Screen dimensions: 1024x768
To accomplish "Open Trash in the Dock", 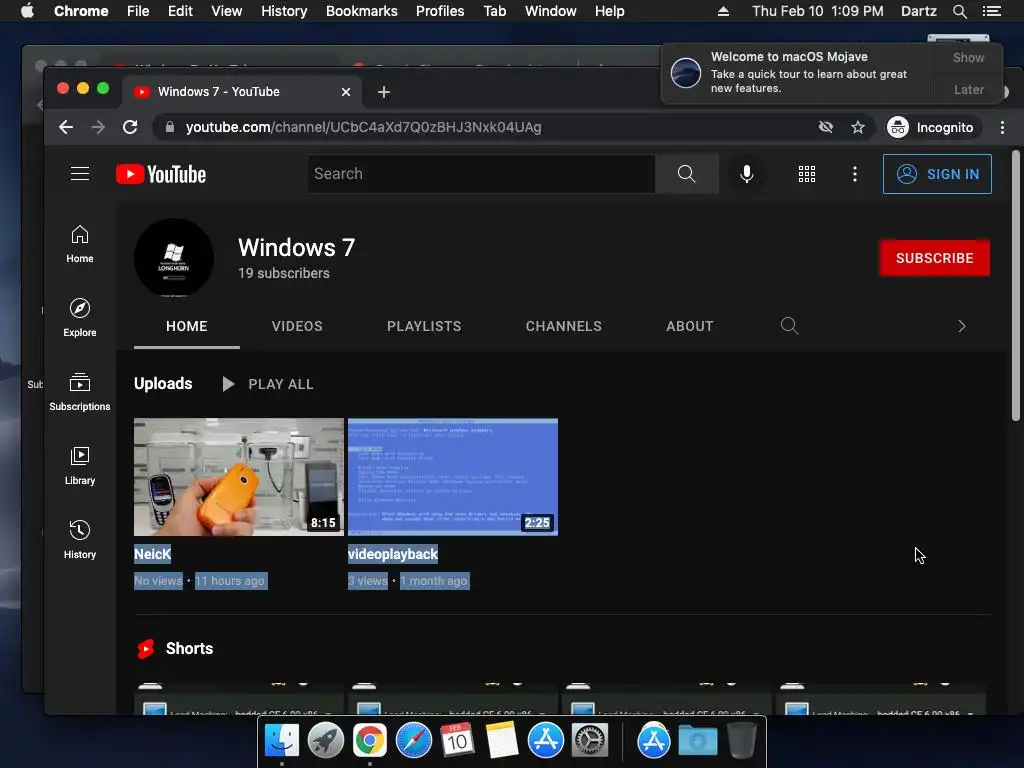I will (741, 741).
